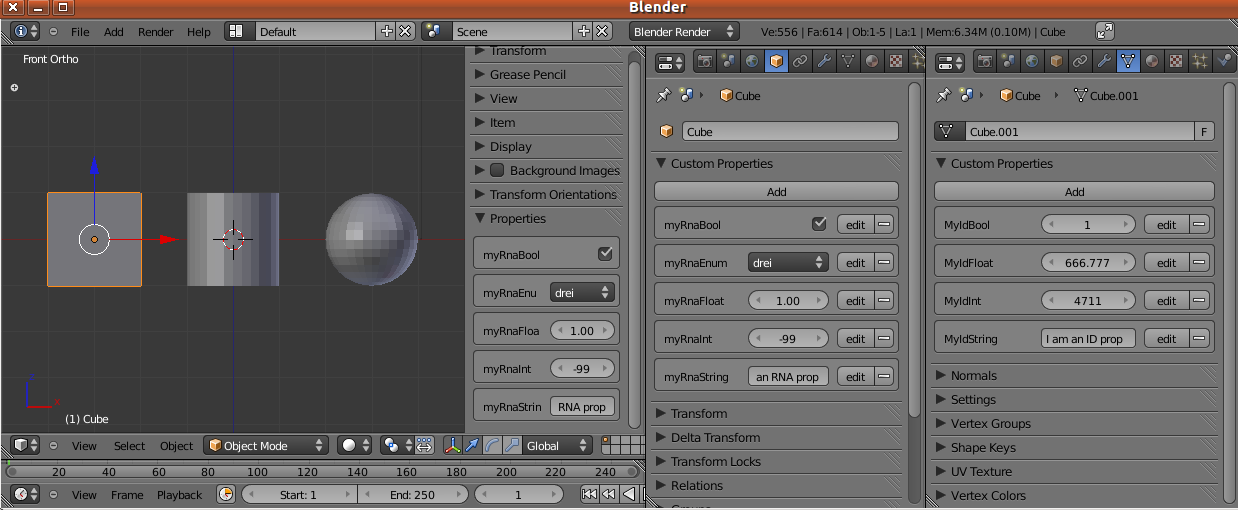The image size is (1238, 510).
Task: Uncheck myRnaBool in viewport Properties panel
Action: pyautogui.click(x=605, y=254)
